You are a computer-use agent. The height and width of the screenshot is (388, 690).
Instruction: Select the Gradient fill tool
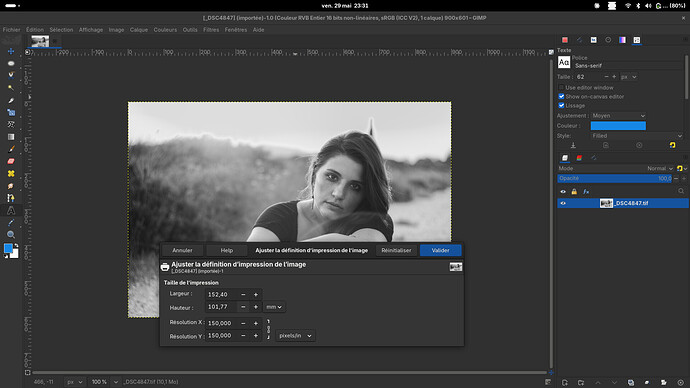pos(11,137)
